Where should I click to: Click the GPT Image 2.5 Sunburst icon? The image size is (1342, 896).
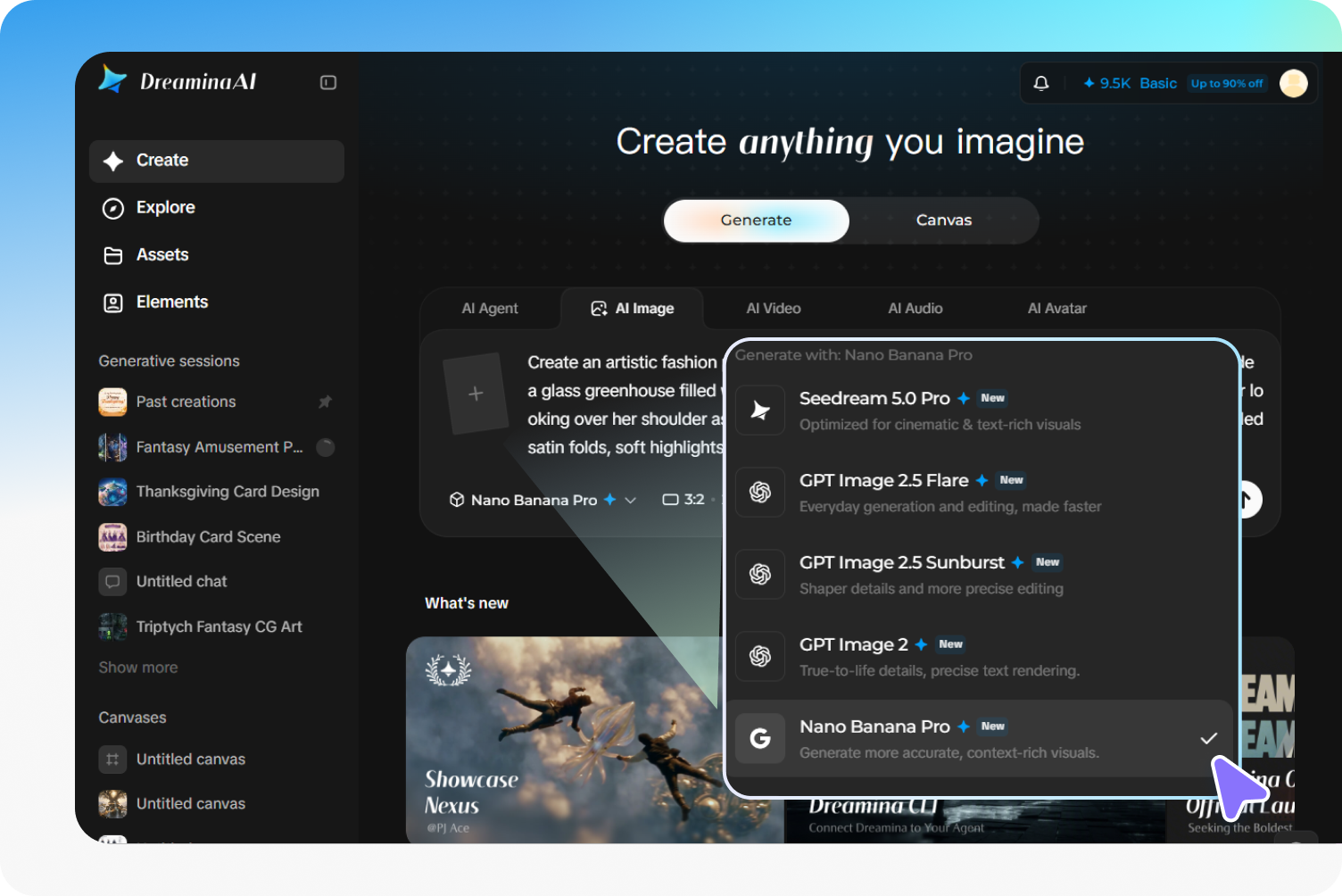pyautogui.click(x=760, y=575)
